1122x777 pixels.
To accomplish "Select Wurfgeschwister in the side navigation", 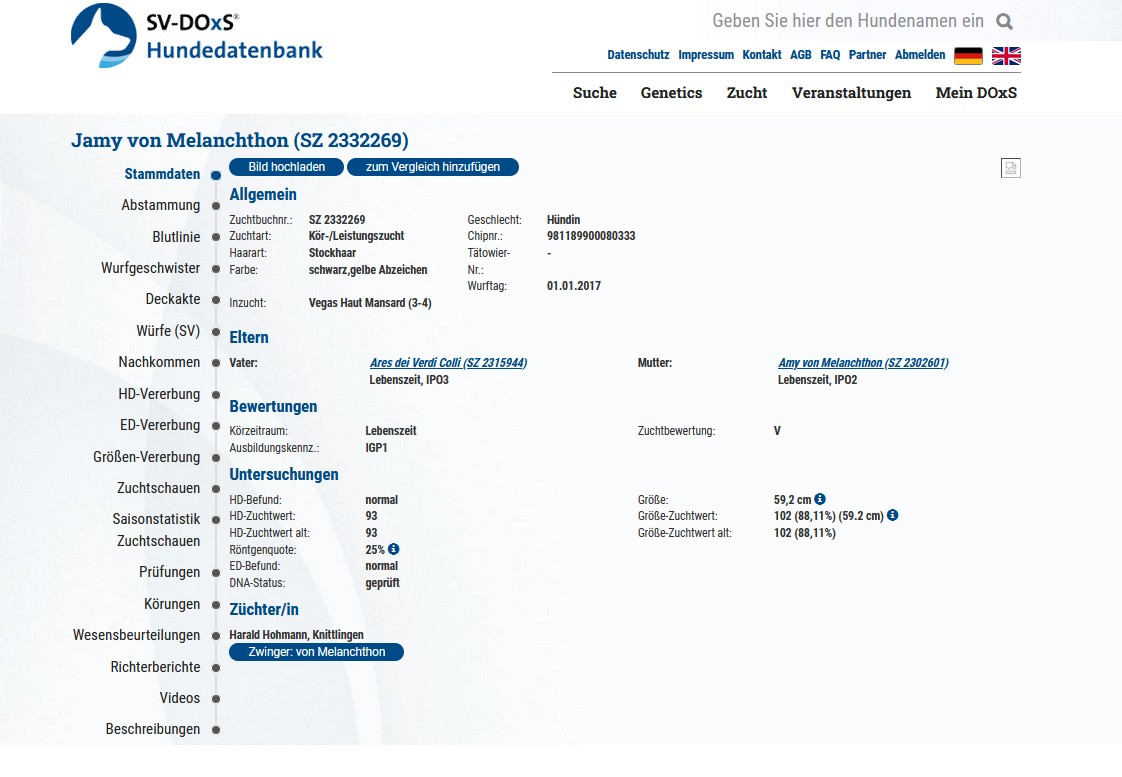I will [150, 268].
